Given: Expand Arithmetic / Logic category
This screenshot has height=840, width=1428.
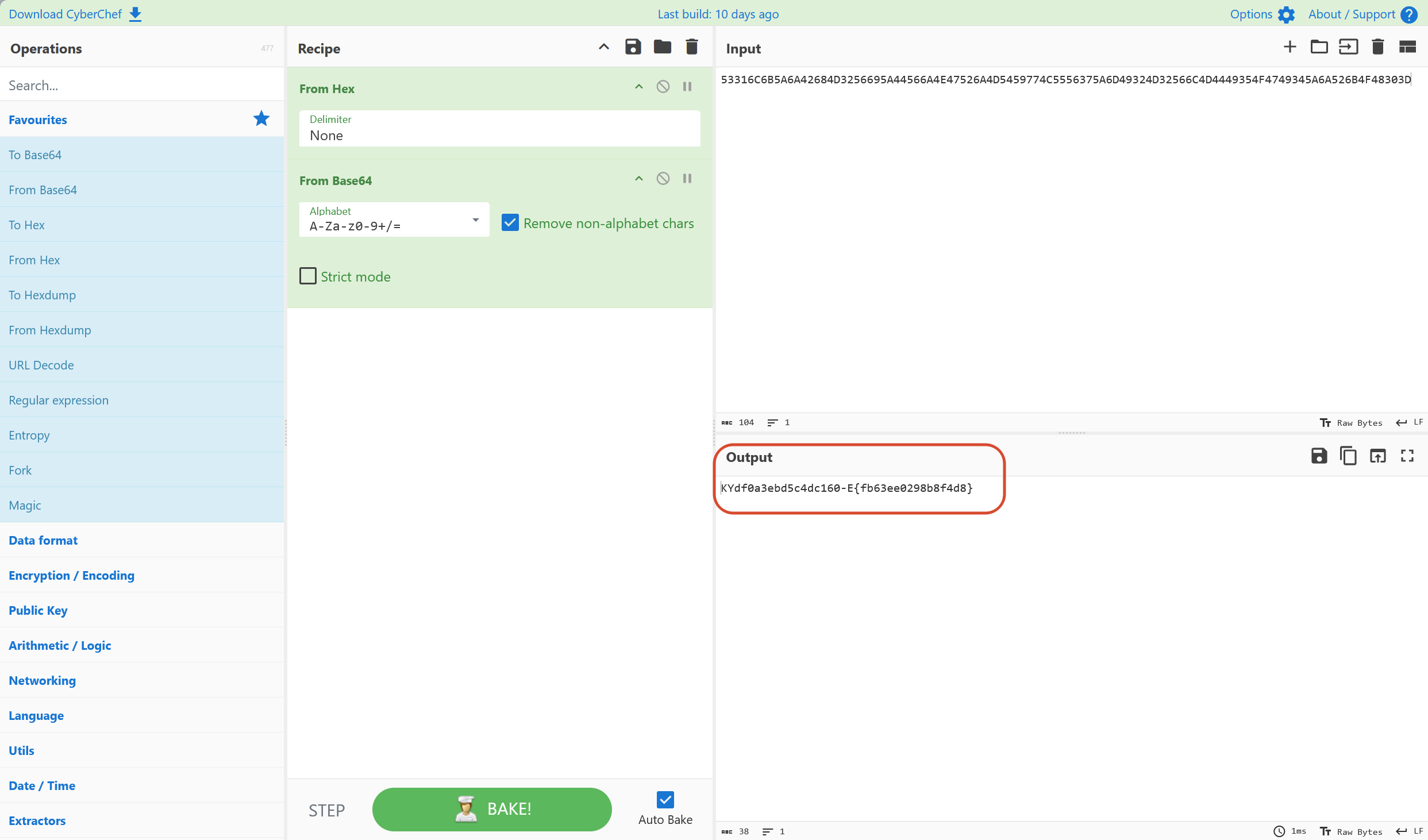Looking at the screenshot, I should [x=142, y=645].
